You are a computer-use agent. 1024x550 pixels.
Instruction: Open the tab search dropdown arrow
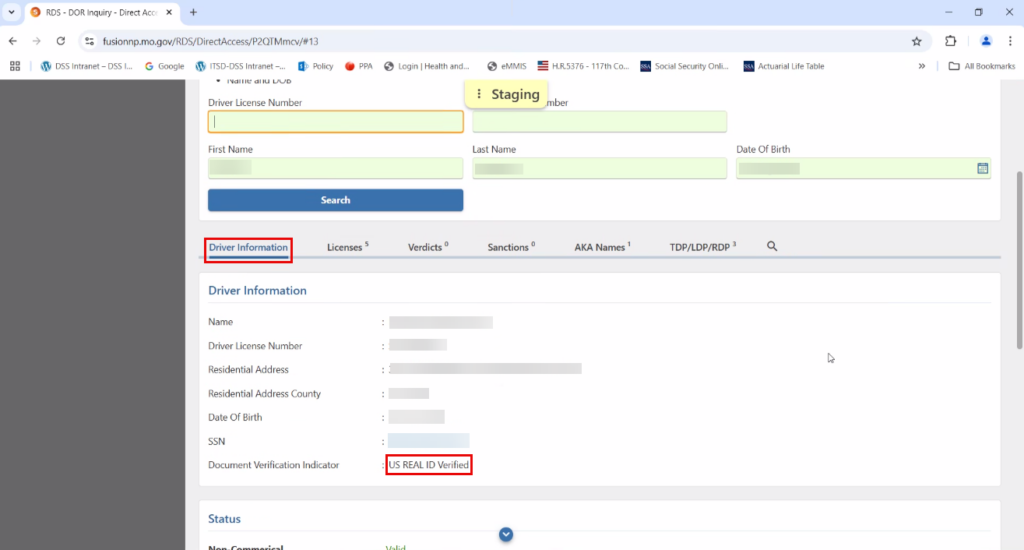(x=11, y=12)
